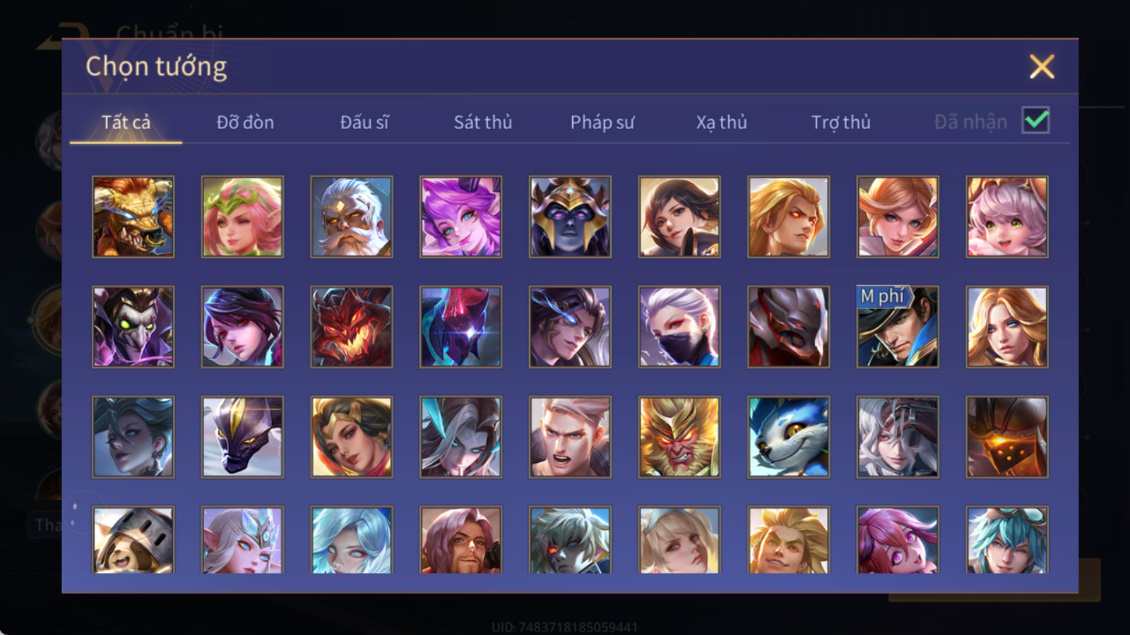The image size is (1130, 635).
Task: Pick the blue wolf hero portrait
Action: (788, 437)
